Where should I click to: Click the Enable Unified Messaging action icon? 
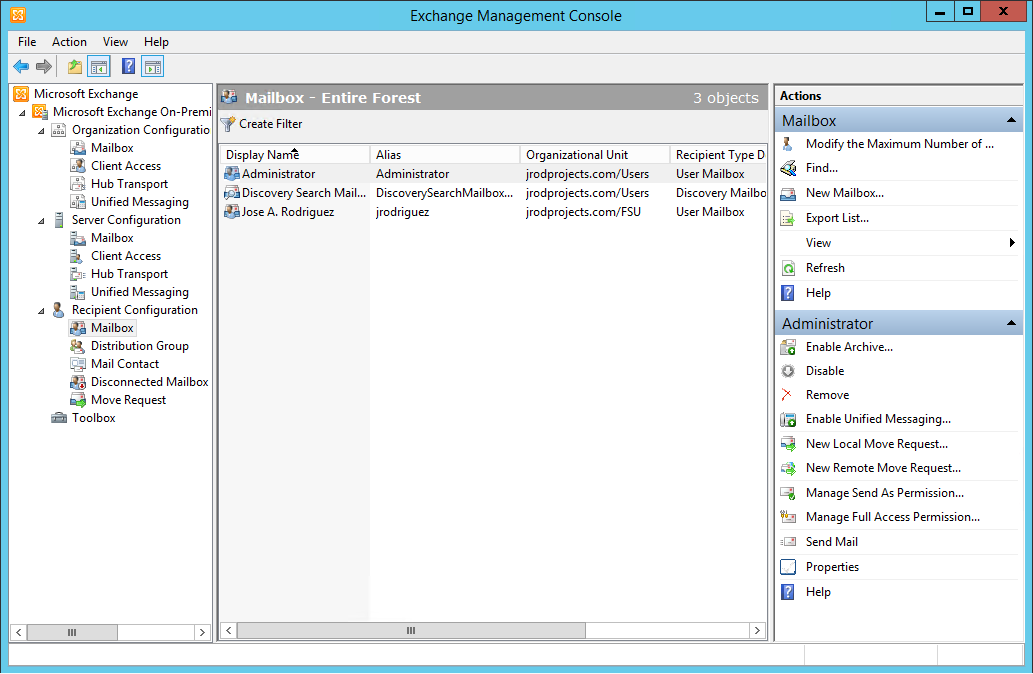pyautogui.click(x=788, y=419)
